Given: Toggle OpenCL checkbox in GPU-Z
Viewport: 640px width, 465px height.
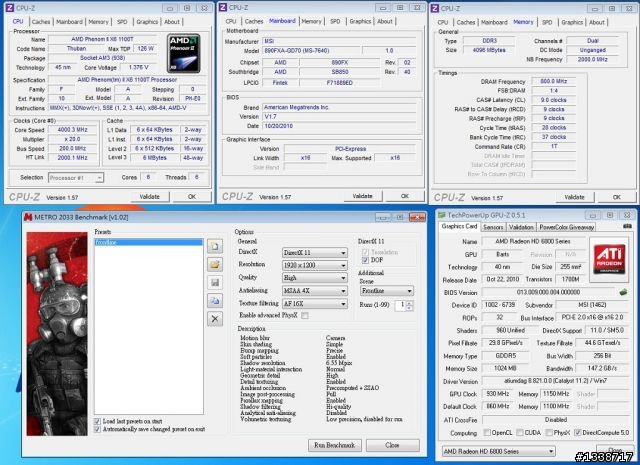Looking at the screenshot, I should [x=487, y=432].
